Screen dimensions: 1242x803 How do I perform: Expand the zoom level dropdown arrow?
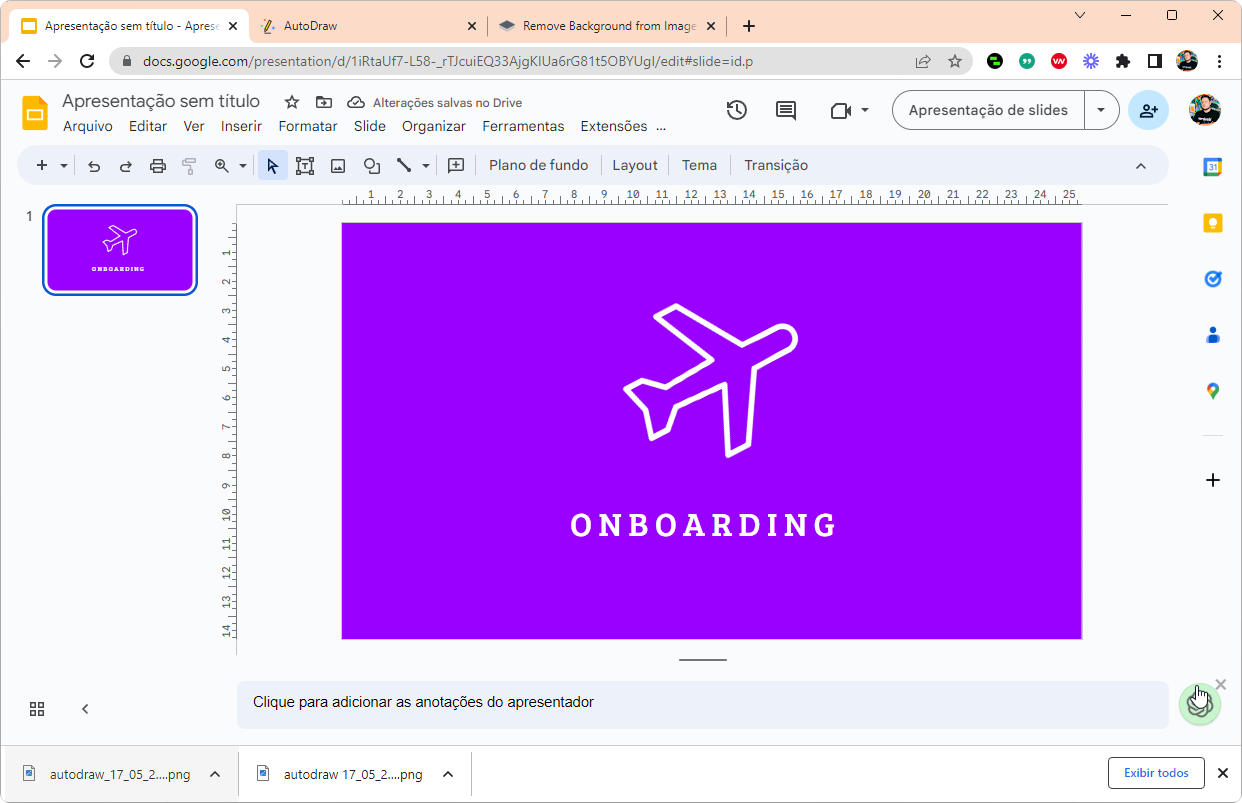243,166
